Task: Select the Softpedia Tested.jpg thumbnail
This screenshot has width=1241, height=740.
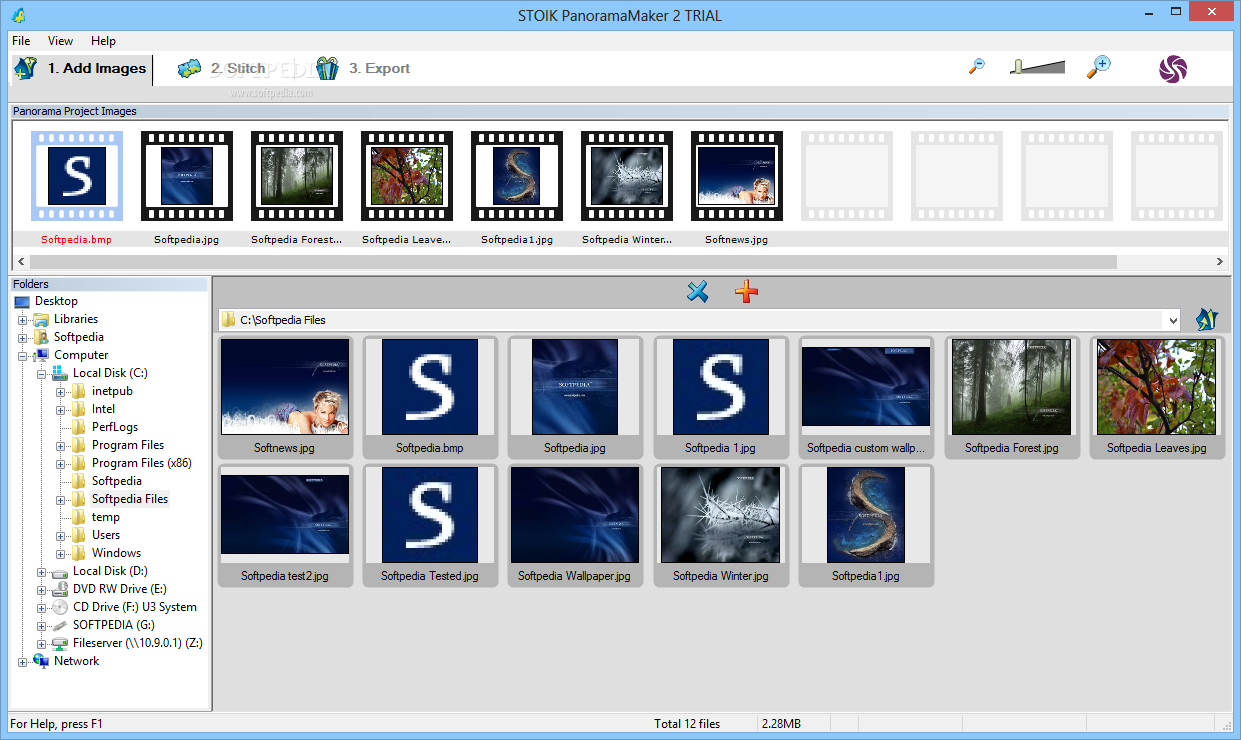Action: pyautogui.click(x=430, y=525)
